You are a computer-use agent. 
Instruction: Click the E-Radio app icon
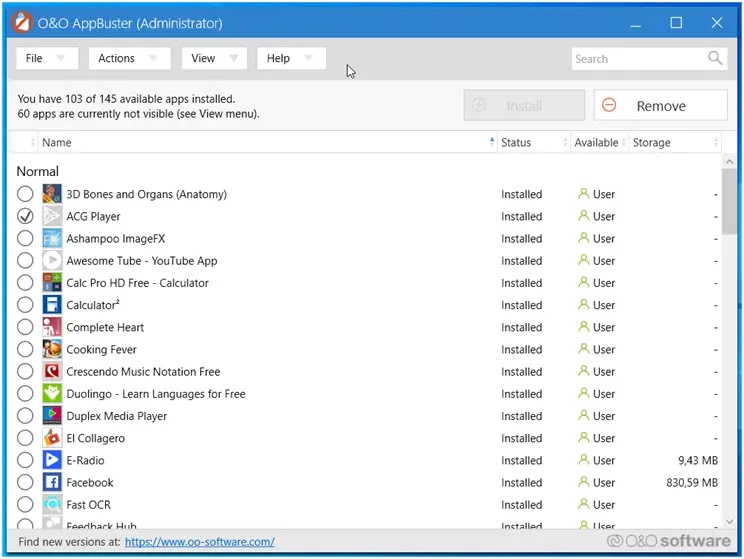point(52,460)
